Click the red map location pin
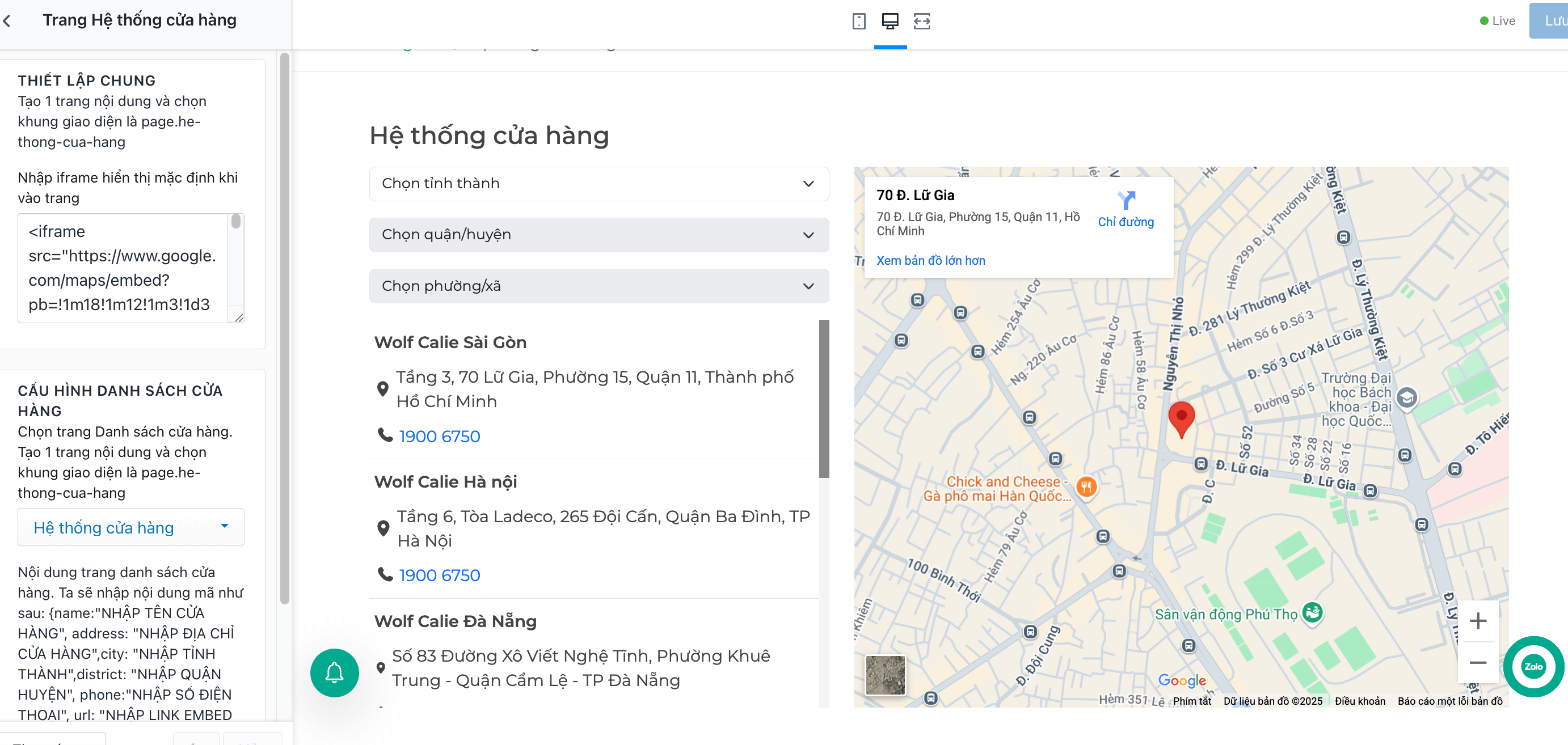 click(x=1181, y=420)
